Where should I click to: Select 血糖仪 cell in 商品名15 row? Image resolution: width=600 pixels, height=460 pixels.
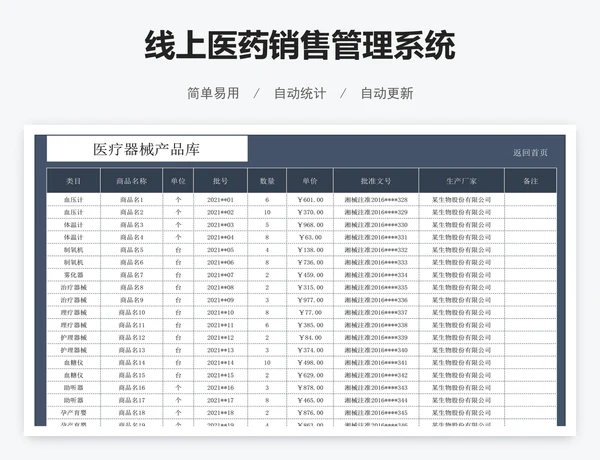73,375
